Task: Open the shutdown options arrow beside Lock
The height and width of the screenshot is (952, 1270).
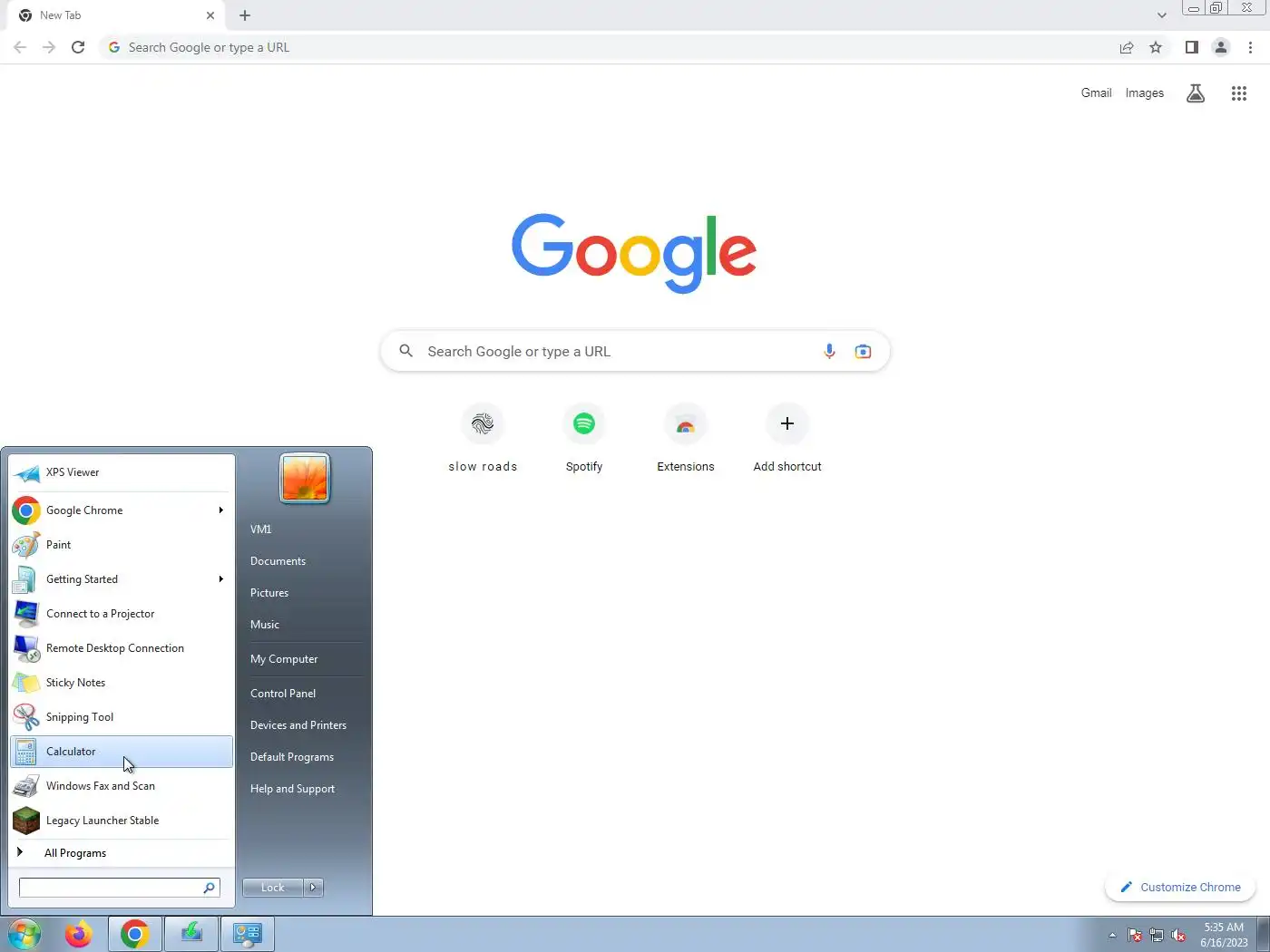Action: (313, 888)
